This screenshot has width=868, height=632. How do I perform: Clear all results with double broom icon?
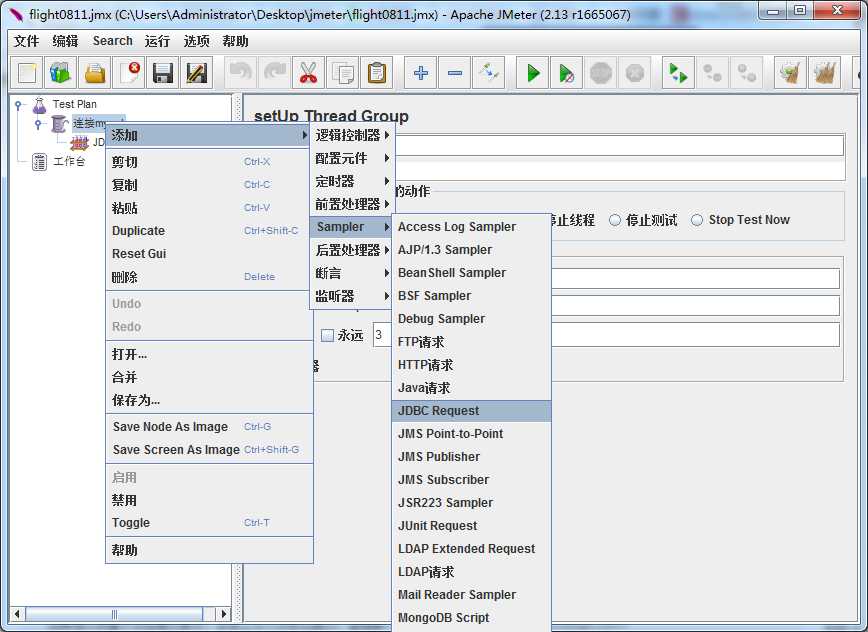[825, 73]
